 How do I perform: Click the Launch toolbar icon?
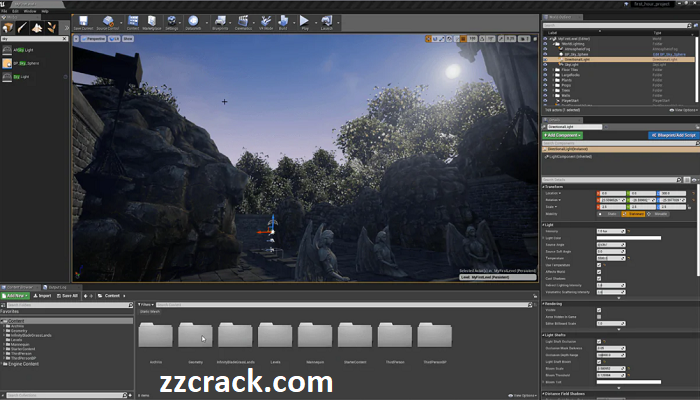pyautogui.click(x=327, y=22)
